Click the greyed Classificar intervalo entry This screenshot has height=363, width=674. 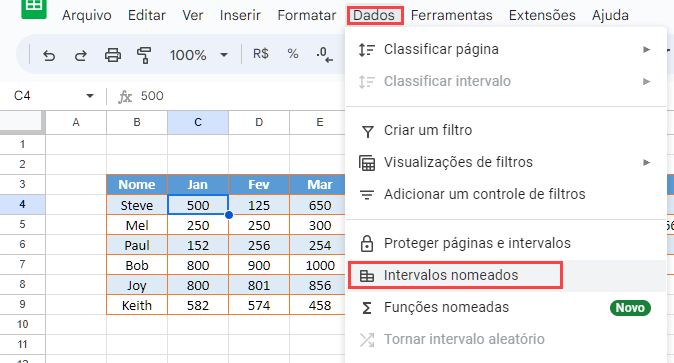(x=506, y=81)
